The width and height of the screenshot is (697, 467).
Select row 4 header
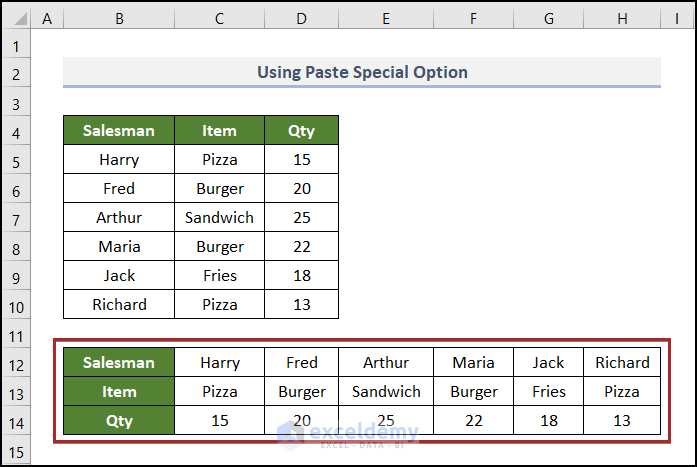[16, 130]
